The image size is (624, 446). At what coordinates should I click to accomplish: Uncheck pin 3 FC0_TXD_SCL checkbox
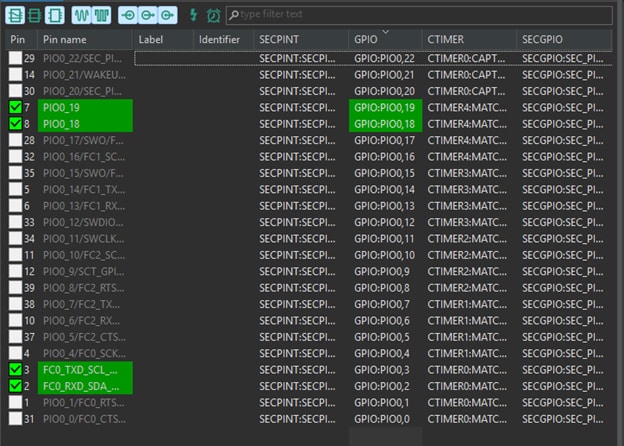[x=16, y=370]
